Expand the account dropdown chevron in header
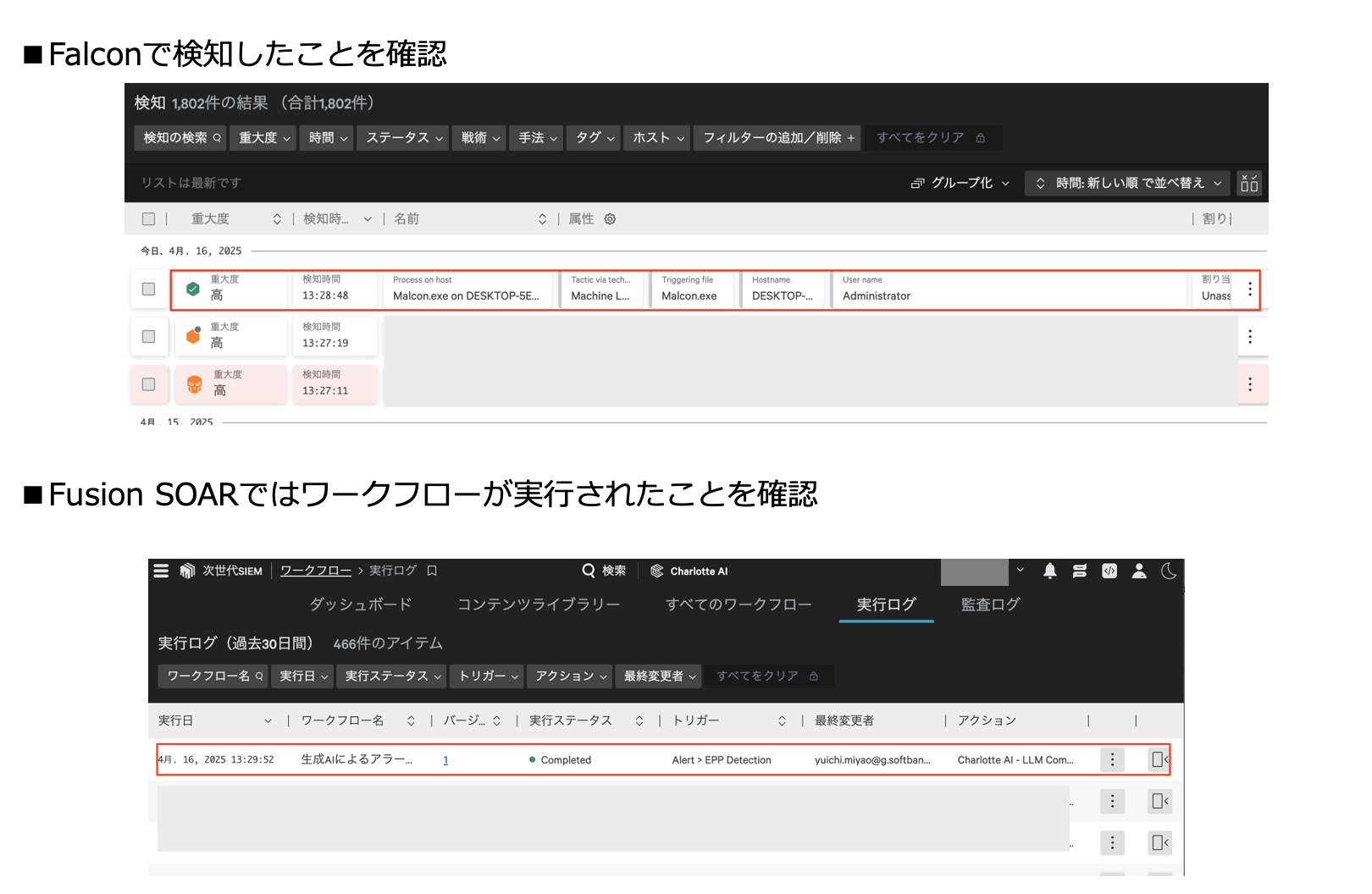The width and height of the screenshot is (1372, 894). coord(1021,571)
